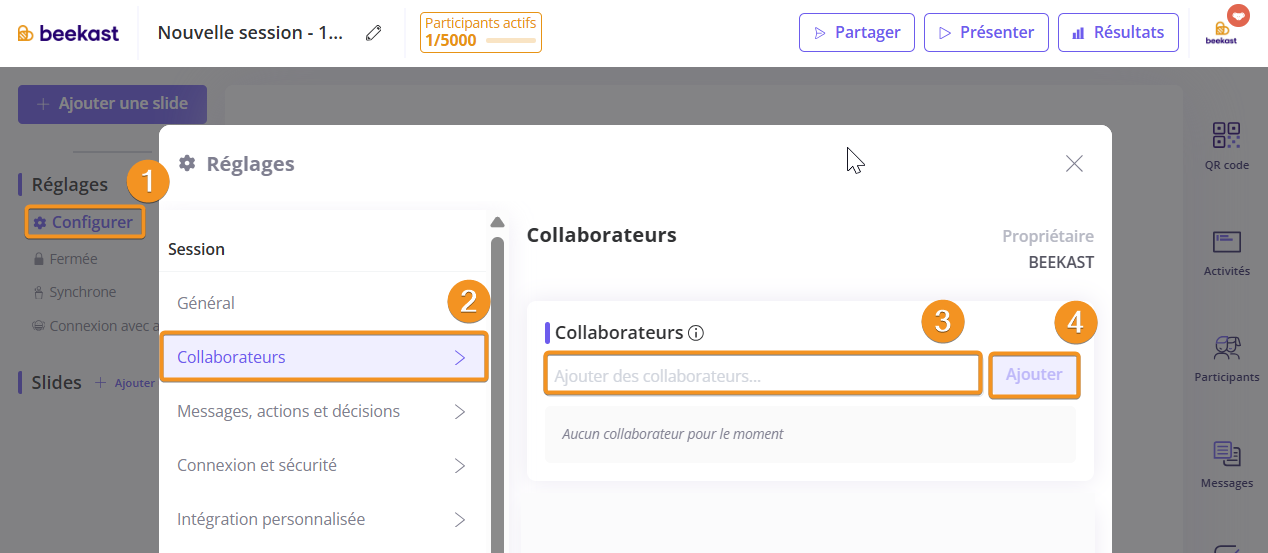Click the Beekast logo in header
The image size is (1268, 553).
(68, 33)
